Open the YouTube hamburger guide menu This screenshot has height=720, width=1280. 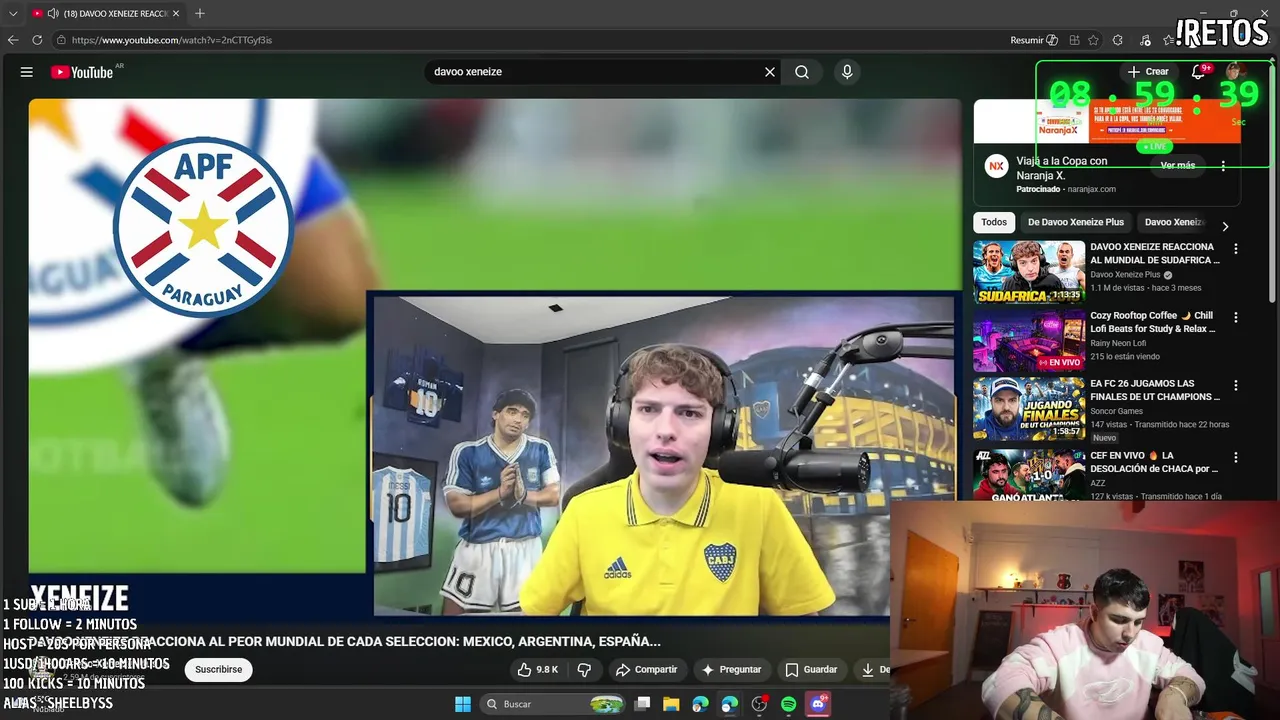[x=27, y=72]
